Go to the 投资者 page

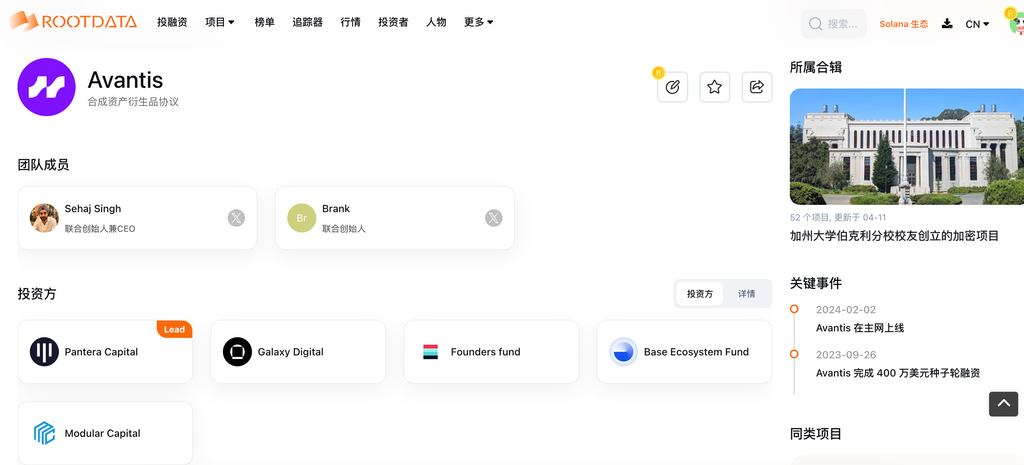(x=393, y=22)
